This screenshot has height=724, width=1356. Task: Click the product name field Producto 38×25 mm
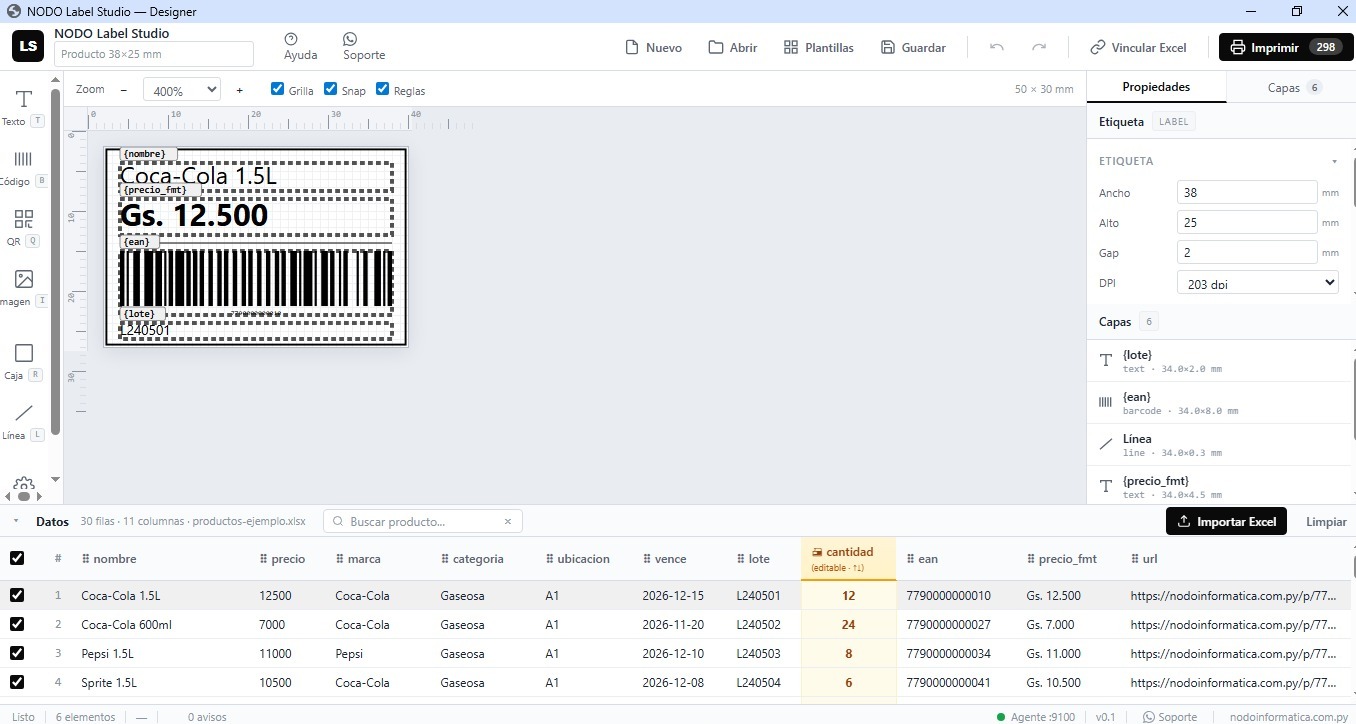pos(153,54)
